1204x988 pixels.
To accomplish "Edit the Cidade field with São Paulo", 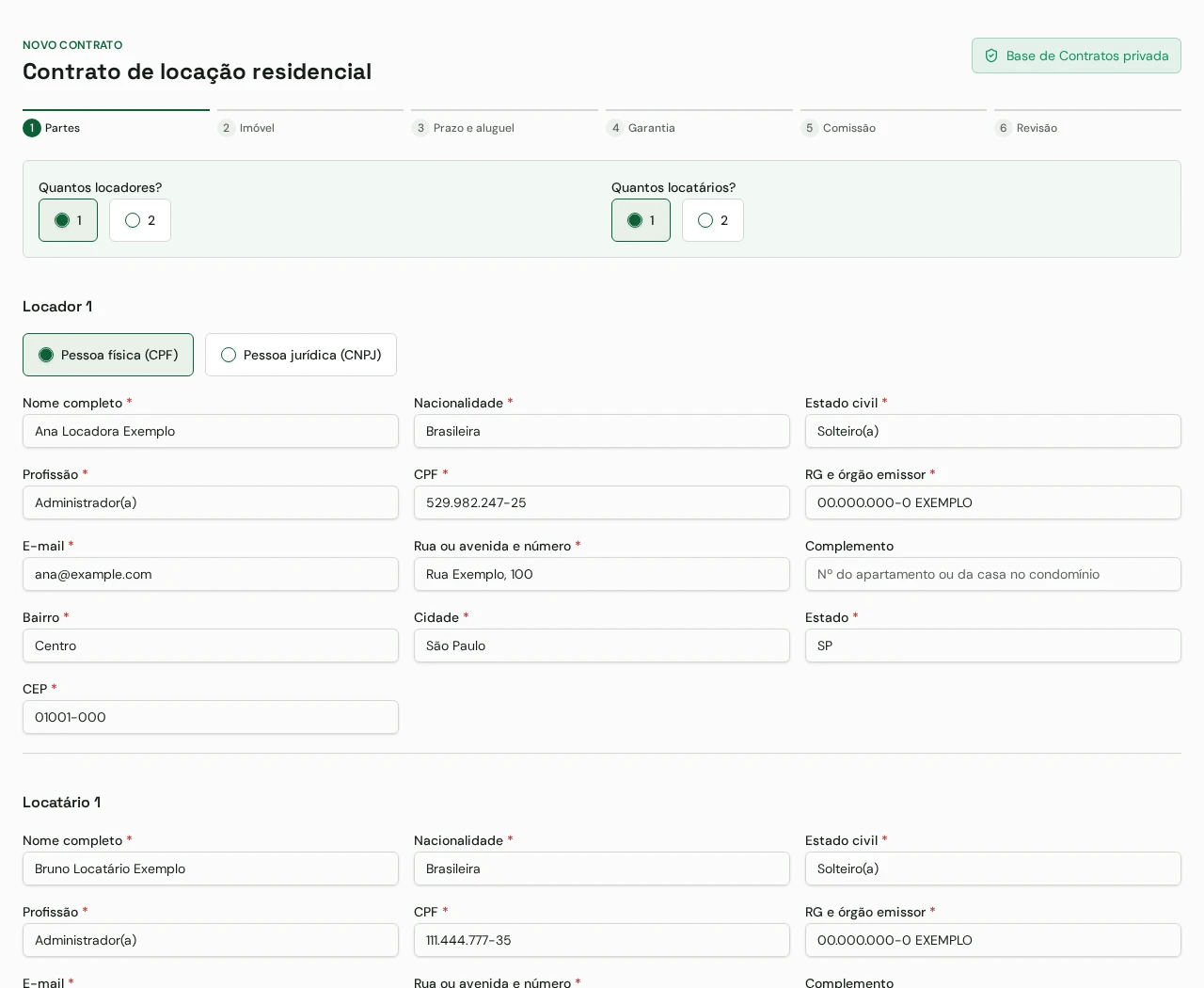I will (x=602, y=645).
